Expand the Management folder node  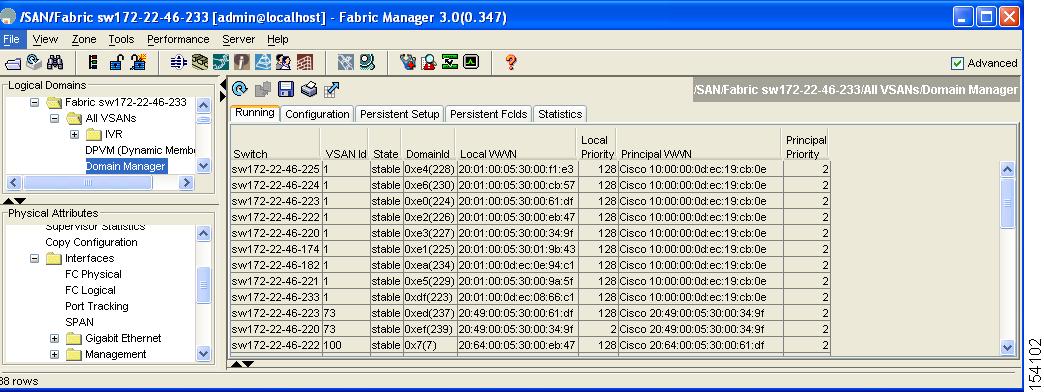[55, 354]
